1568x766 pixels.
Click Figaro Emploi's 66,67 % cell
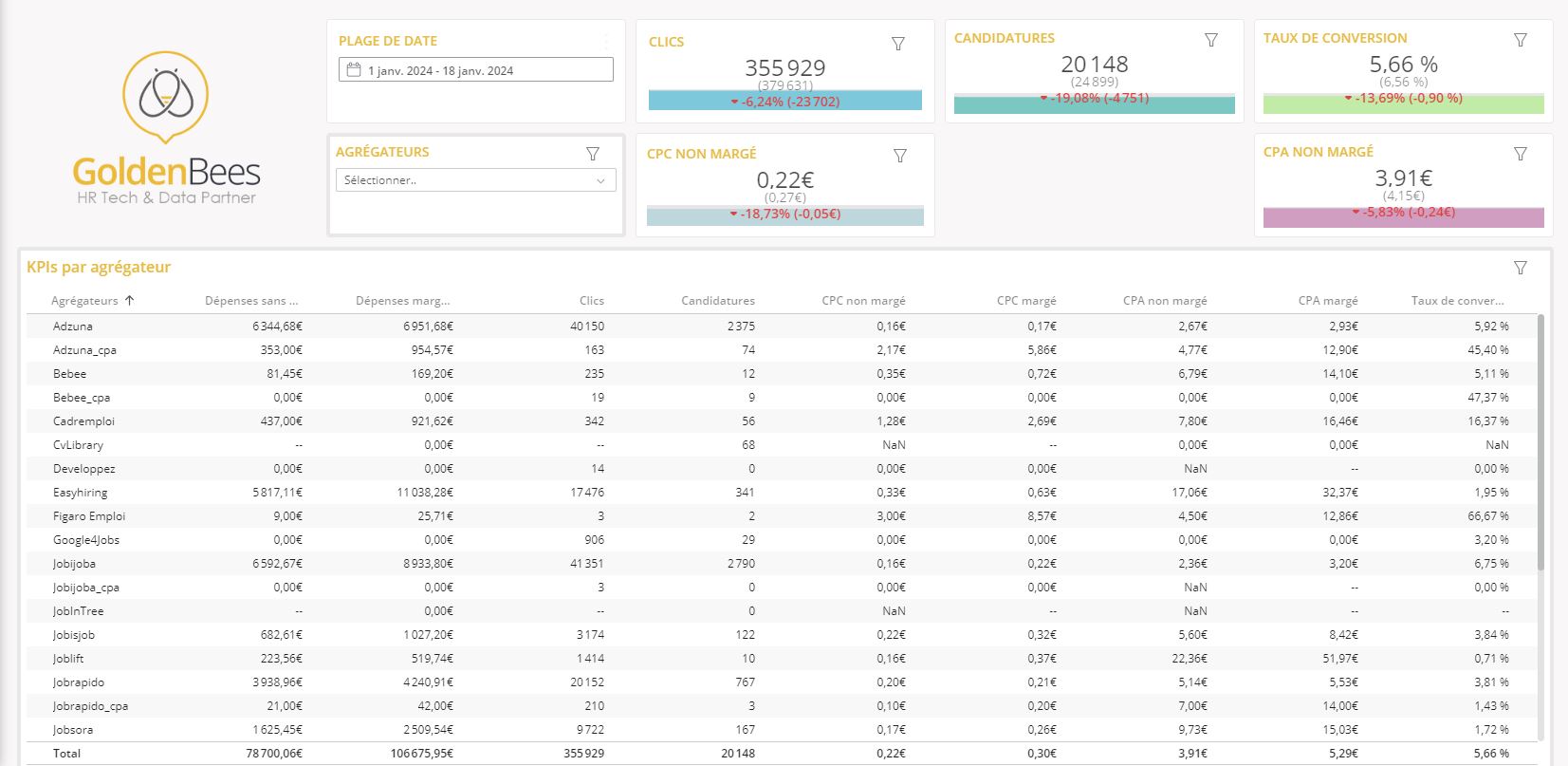click(1487, 516)
